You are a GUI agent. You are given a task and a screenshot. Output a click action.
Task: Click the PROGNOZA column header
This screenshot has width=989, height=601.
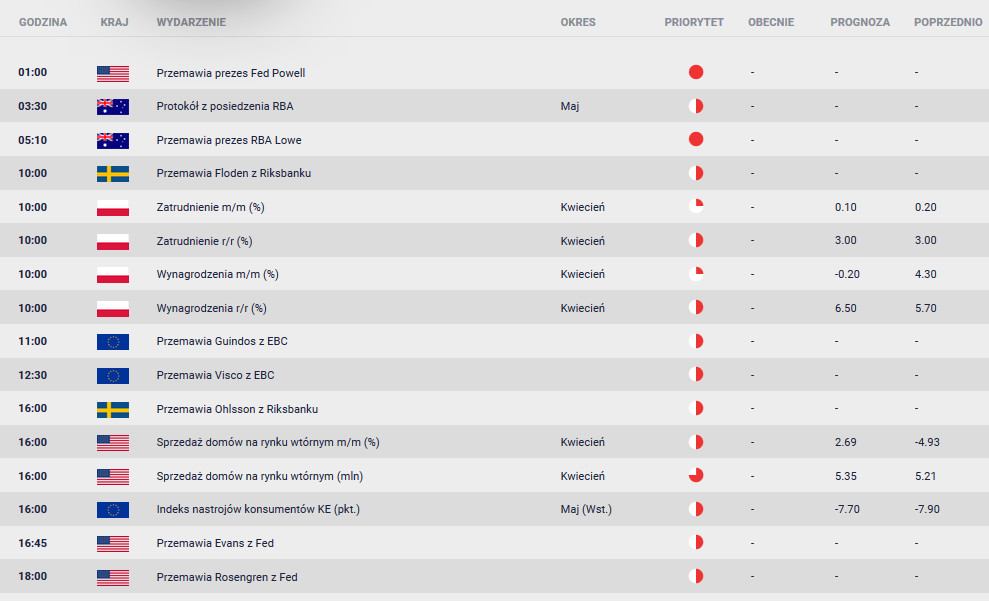tap(860, 22)
